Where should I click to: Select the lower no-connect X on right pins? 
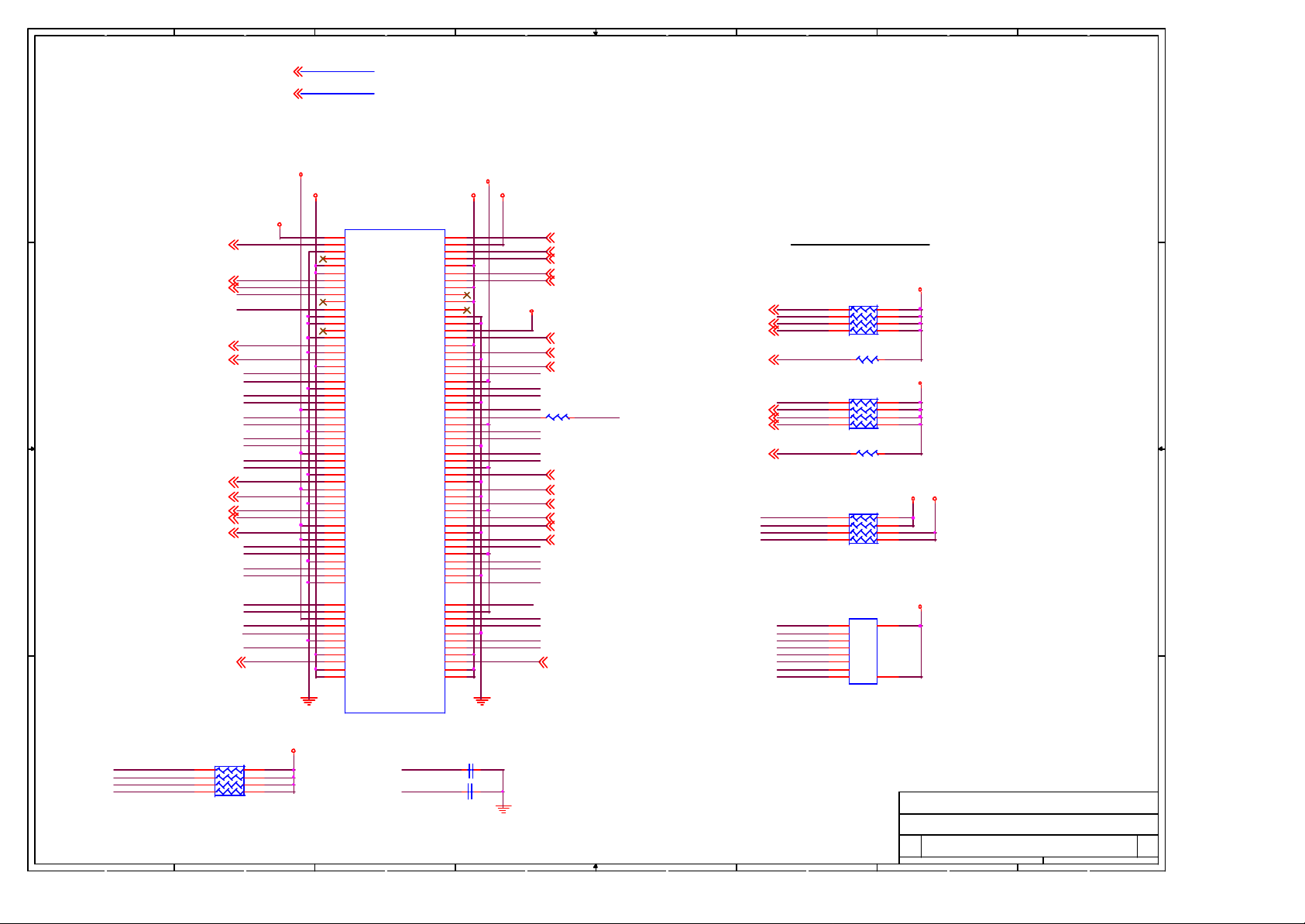[x=467, y=310]
